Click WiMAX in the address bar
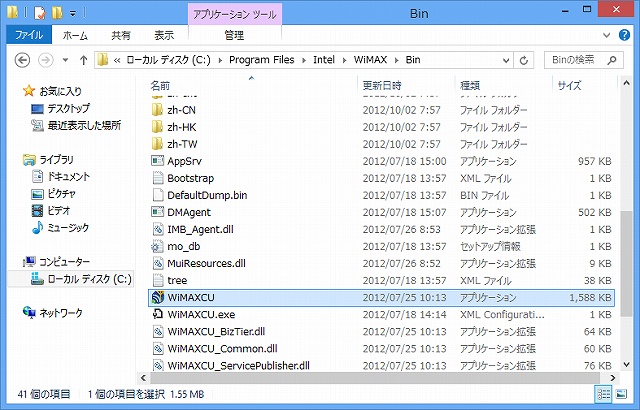Image resolution: width=640 pixels, height=410 pixels. click(x=370, y=60)
